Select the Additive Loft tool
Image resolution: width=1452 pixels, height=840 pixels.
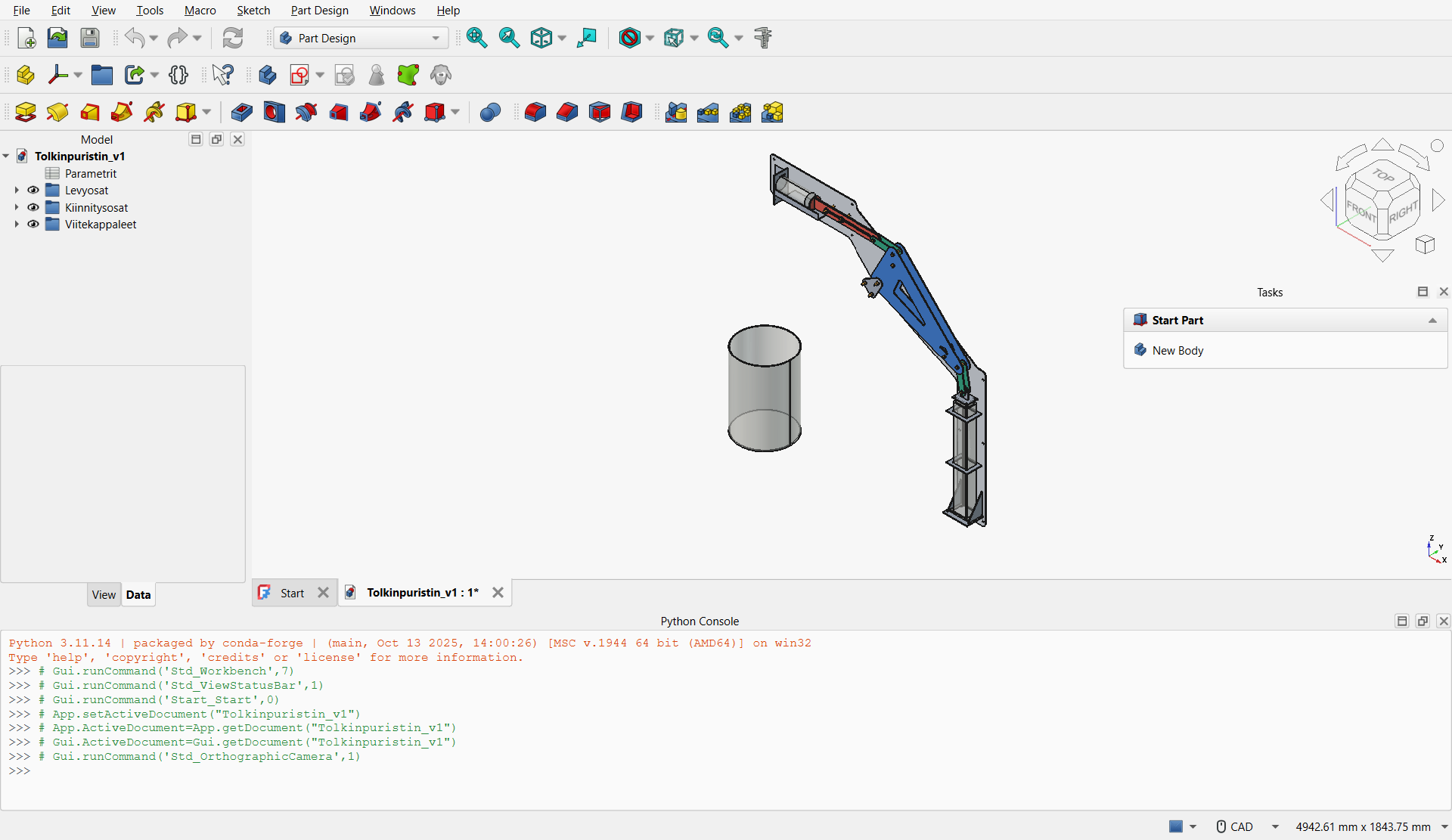[90, 113]
